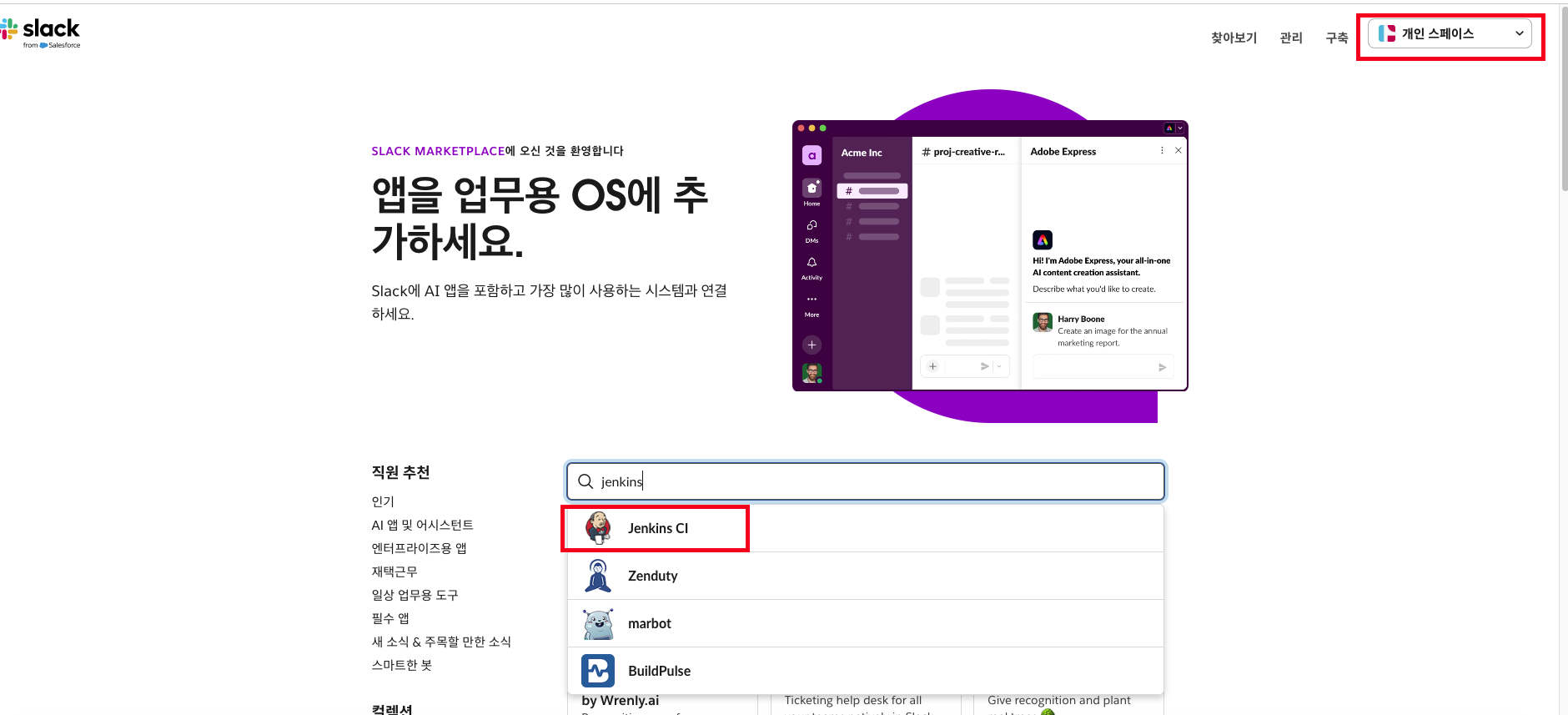Open the 인기 category
1568x715 pixels.
click(383, 501)
